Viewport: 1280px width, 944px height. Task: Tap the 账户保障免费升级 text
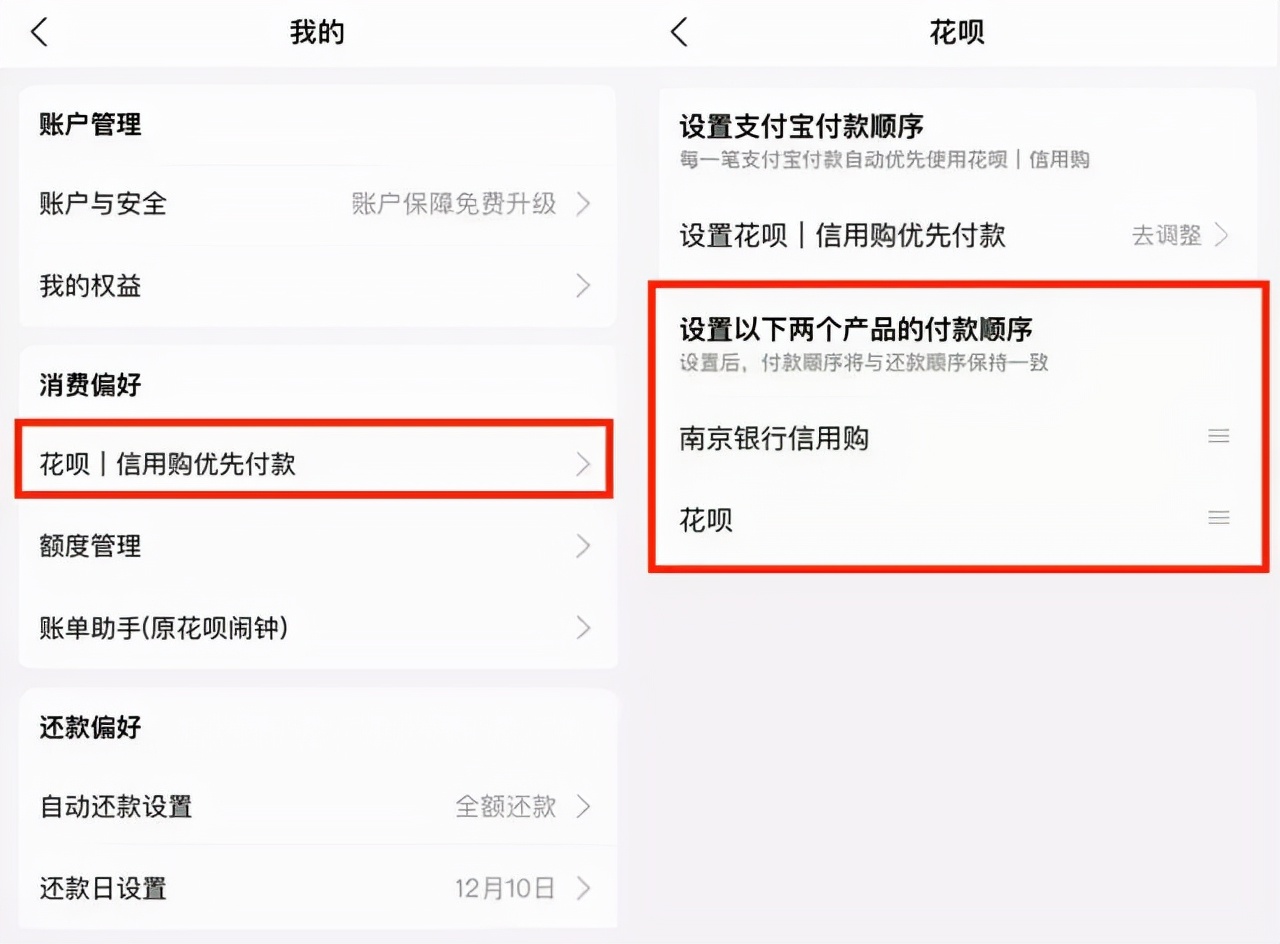tap(453, 204)
